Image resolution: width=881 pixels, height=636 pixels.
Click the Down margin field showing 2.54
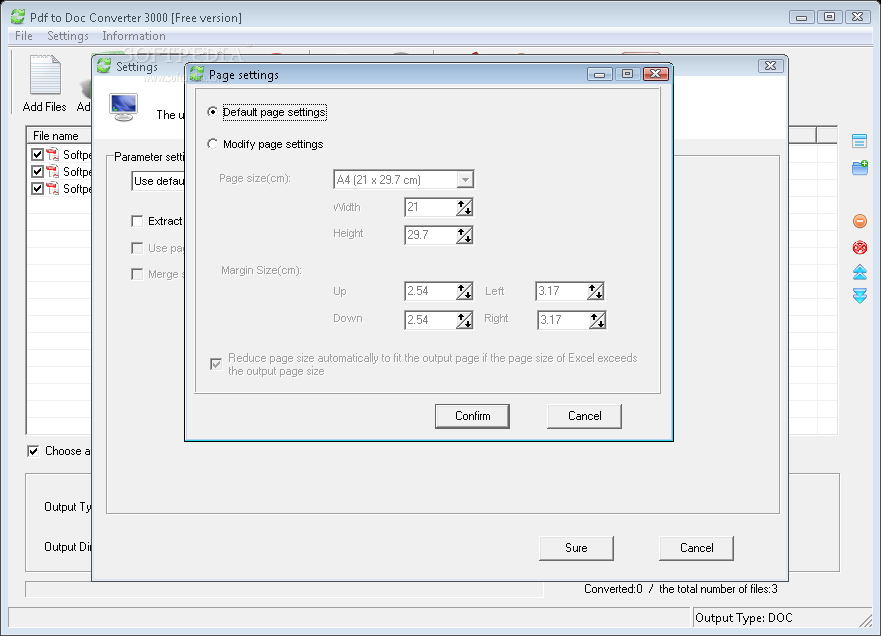(430, 320)
